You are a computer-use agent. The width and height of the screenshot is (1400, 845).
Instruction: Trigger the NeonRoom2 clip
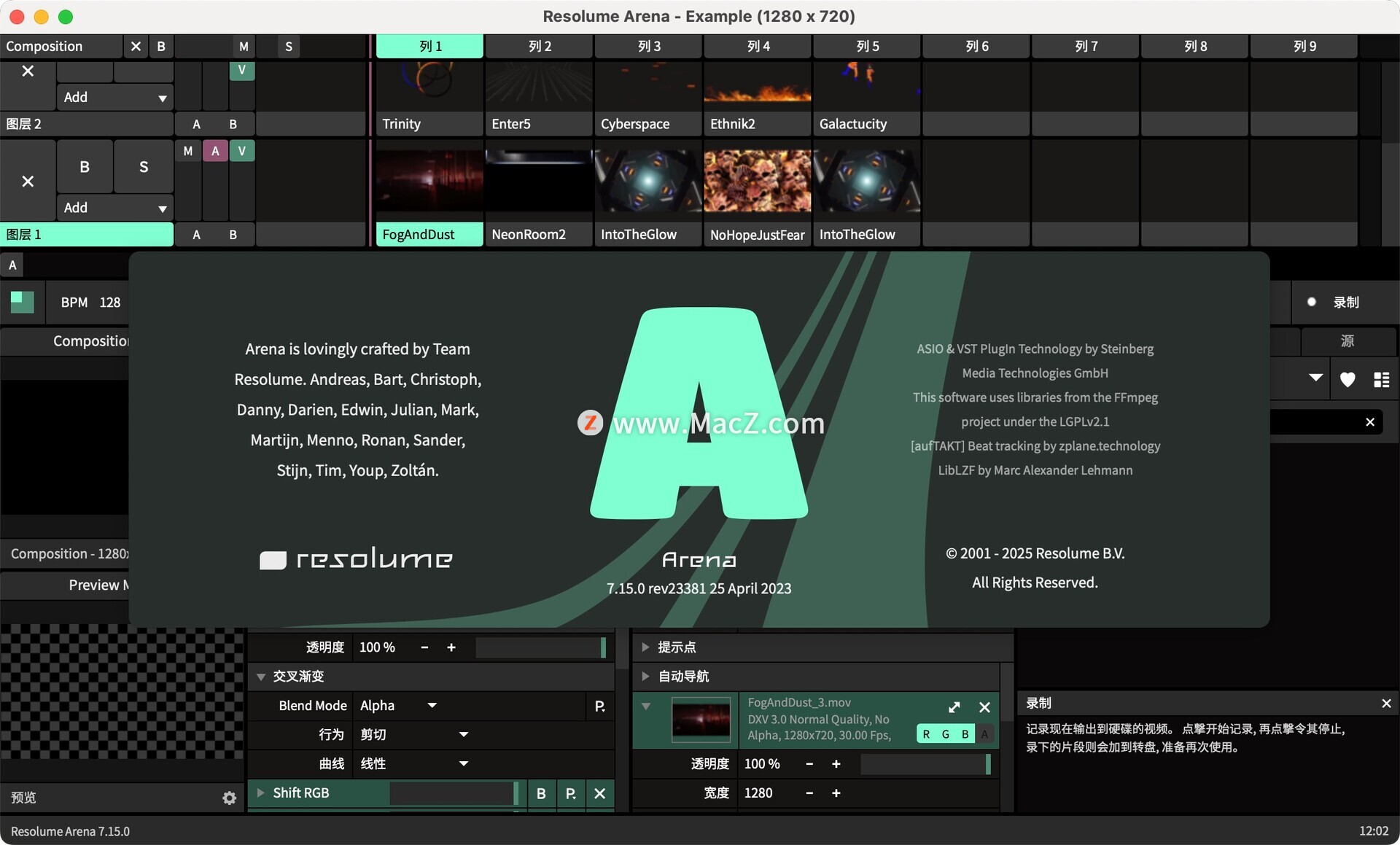[x=538, y=182]
